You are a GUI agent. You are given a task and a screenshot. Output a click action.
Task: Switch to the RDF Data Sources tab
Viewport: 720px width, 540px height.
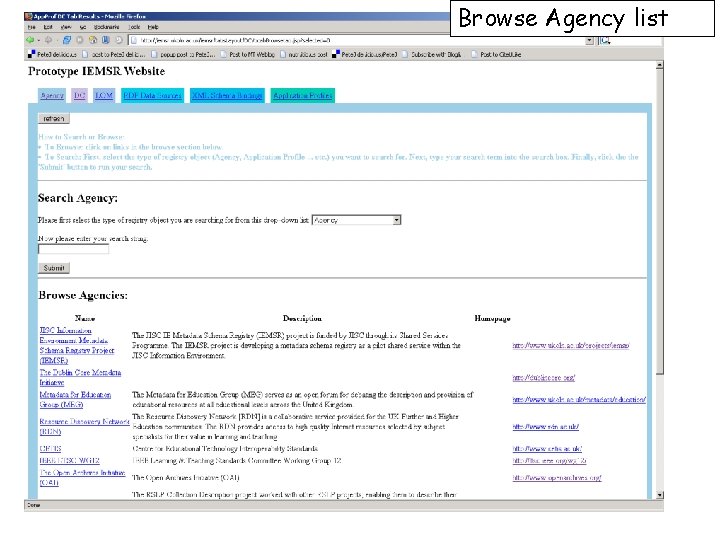coord(152,96)
